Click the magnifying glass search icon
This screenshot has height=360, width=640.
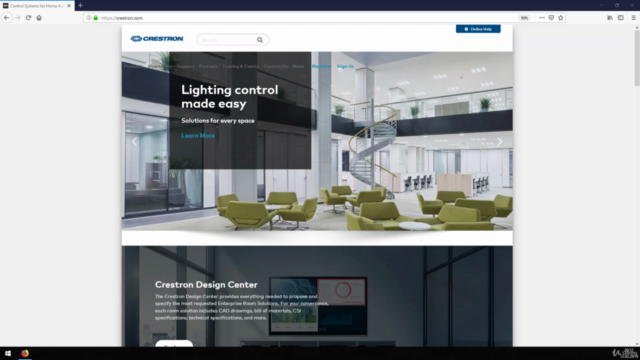coord(260,40)
